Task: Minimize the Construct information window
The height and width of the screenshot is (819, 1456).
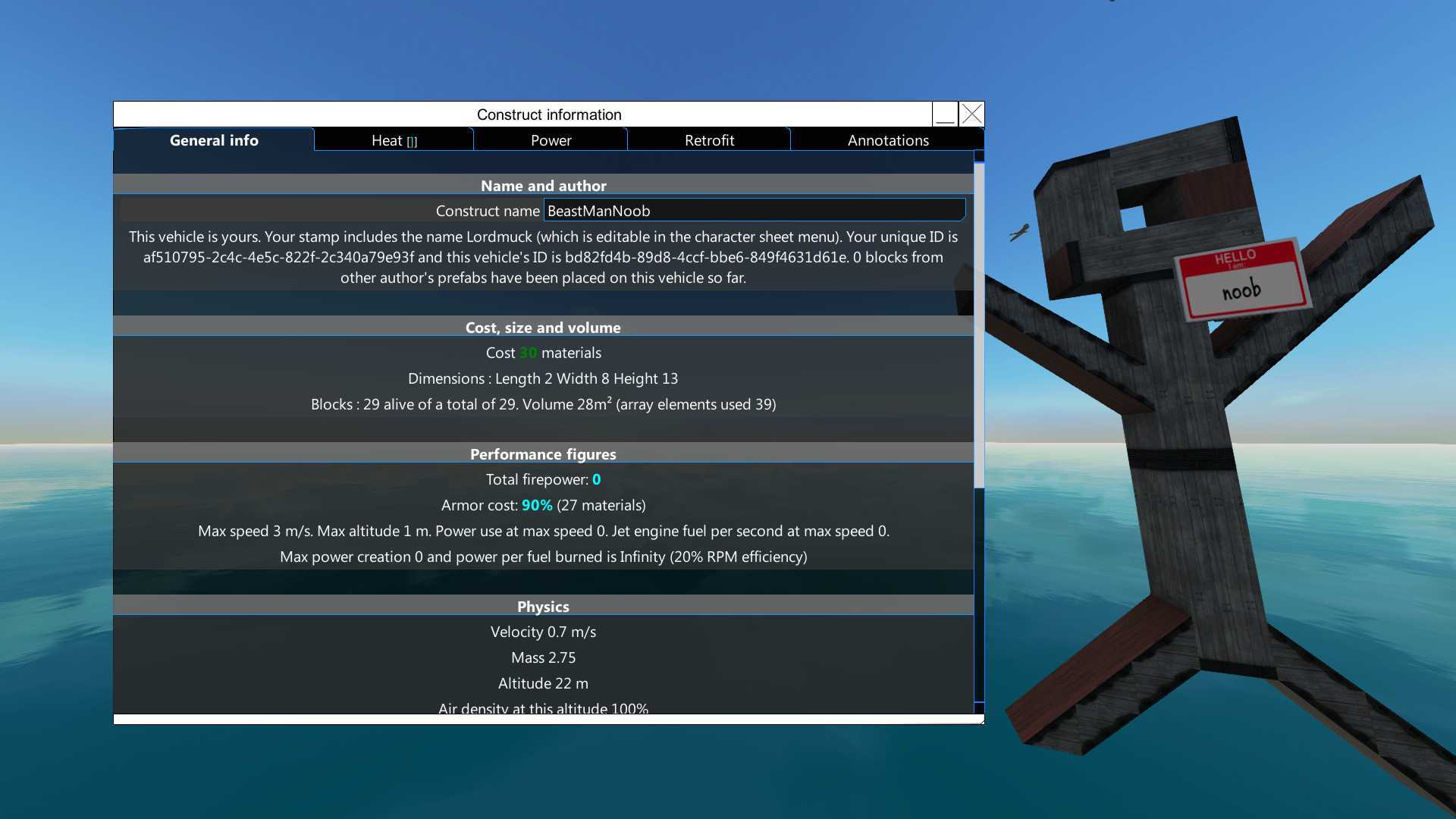Action: 945,115
